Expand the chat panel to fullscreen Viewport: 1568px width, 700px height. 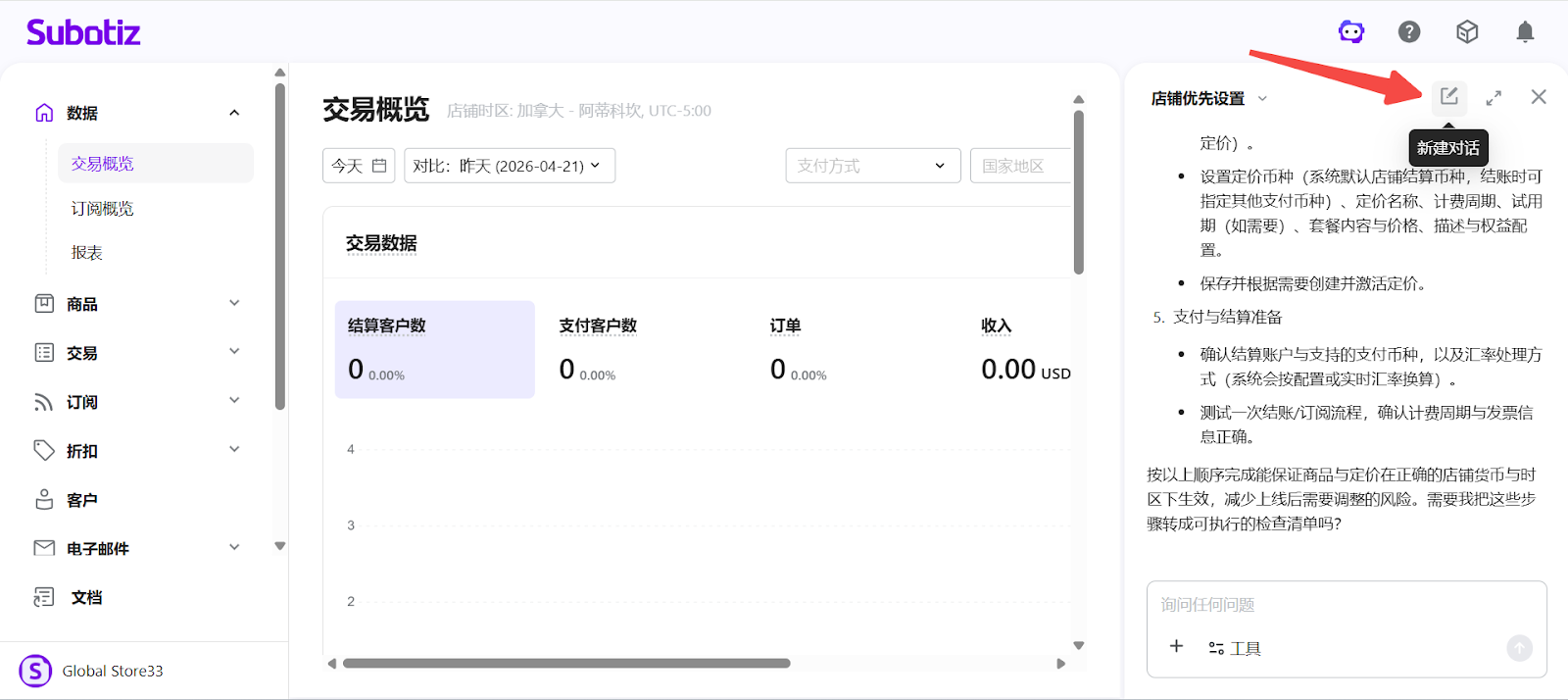(1494, 97)
